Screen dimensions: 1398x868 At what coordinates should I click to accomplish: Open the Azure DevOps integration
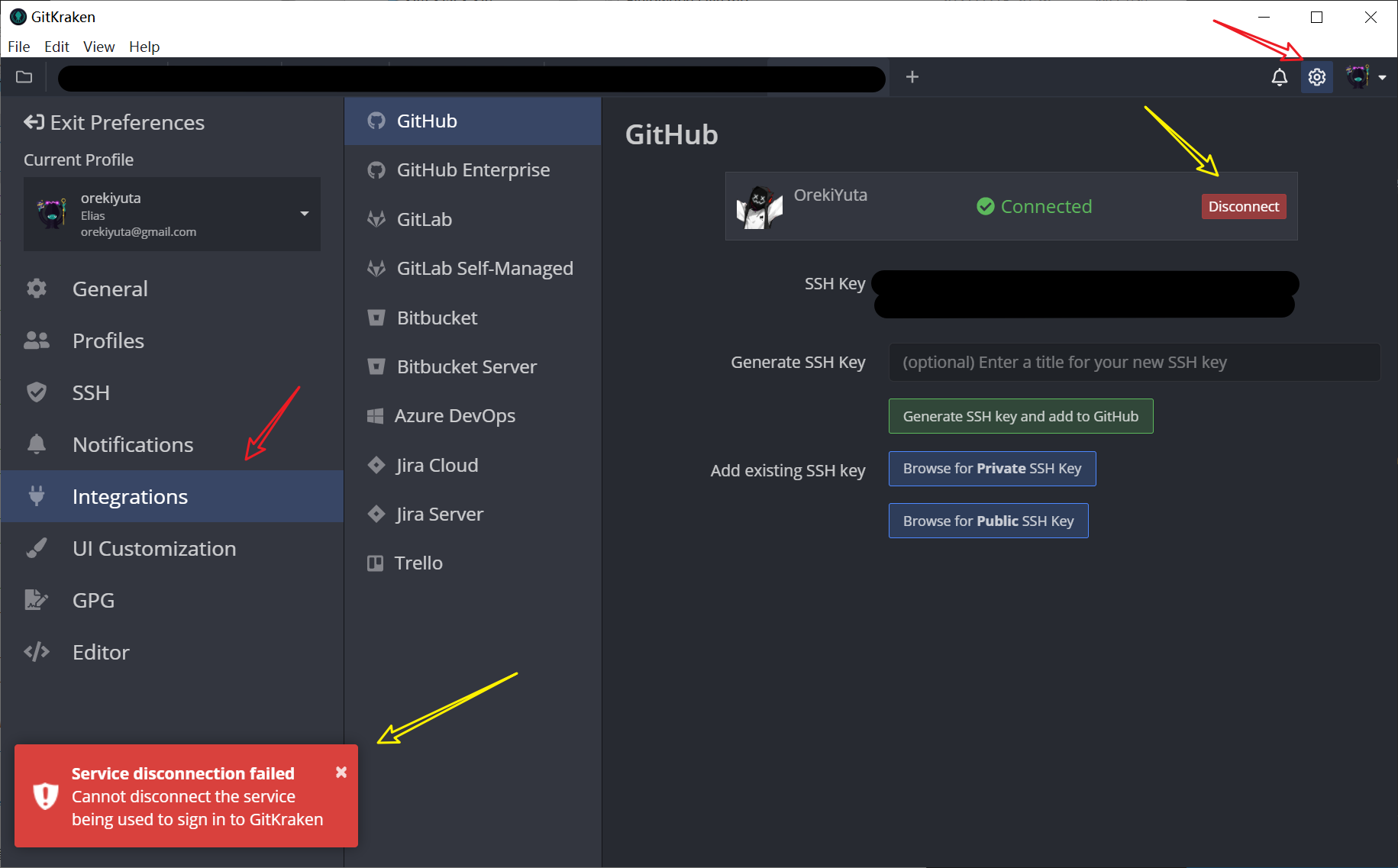click(x=454, y=415)
